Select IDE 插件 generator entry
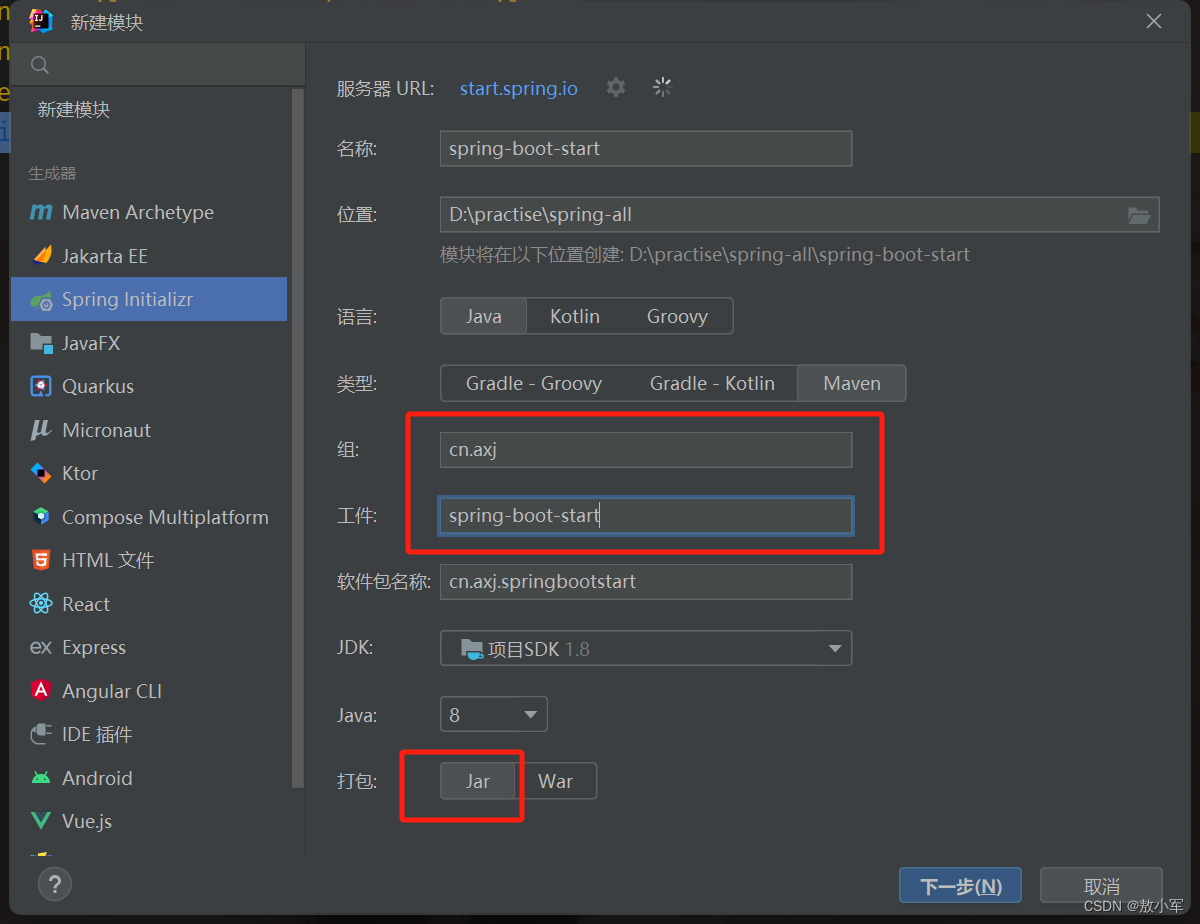 click(149, 734)
